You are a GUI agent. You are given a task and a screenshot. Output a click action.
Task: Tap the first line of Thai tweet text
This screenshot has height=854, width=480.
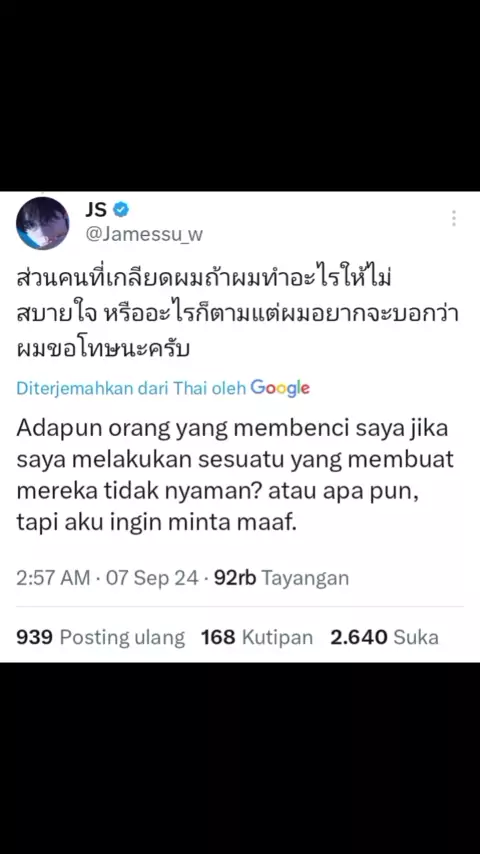pyautogui.click(x=205, y=283)
